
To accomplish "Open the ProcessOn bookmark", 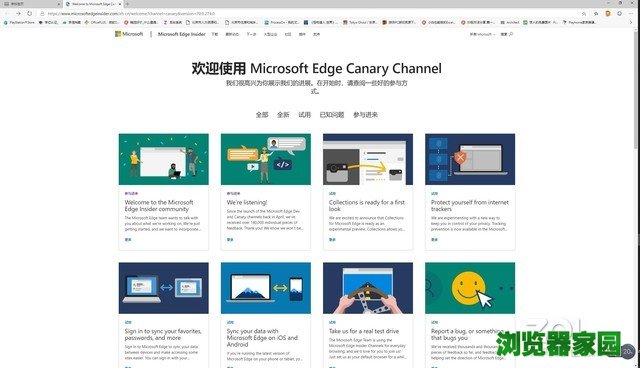I will pos(281,22).
